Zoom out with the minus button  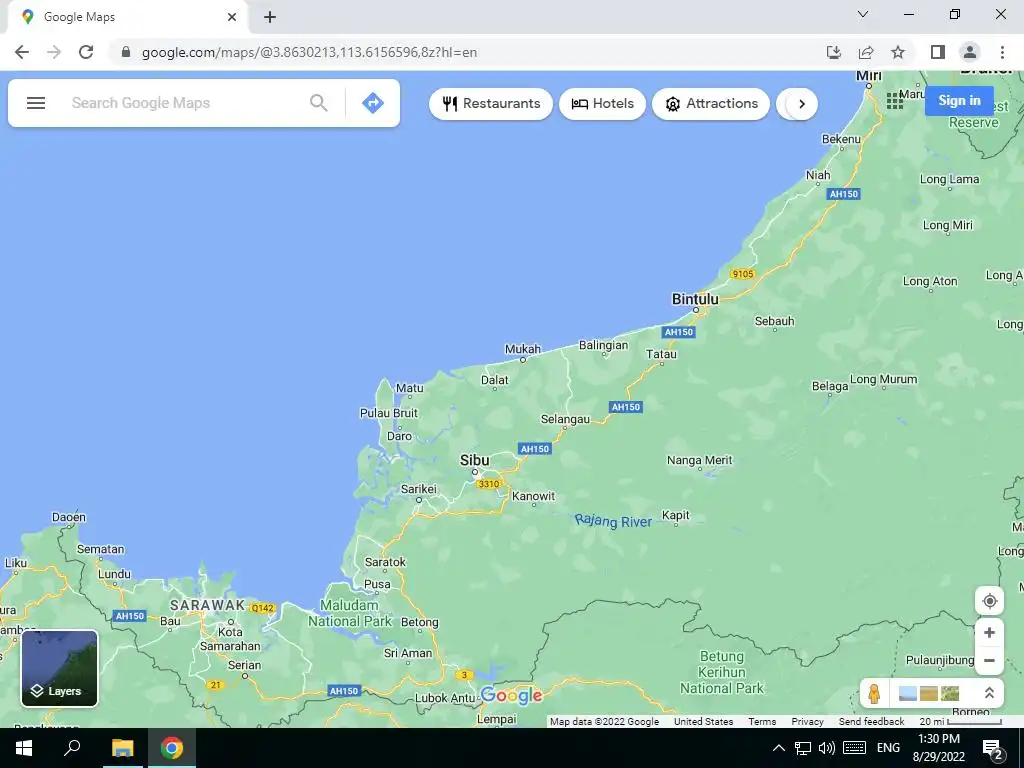pos(989,660)
